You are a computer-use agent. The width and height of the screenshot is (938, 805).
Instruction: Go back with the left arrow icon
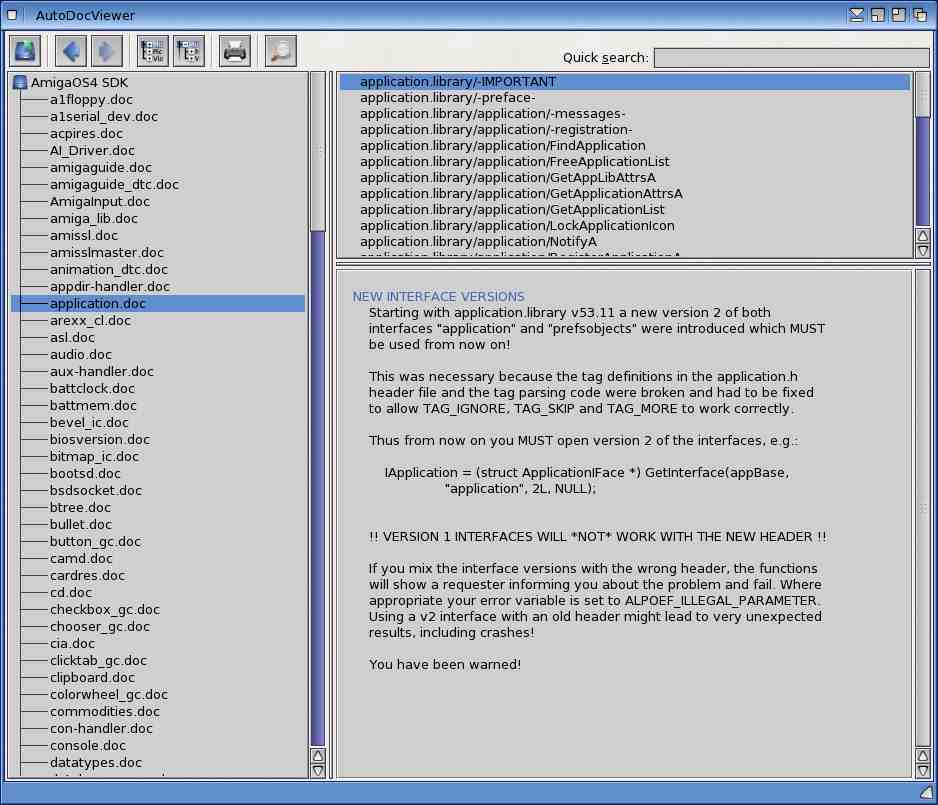click(71, 50)
